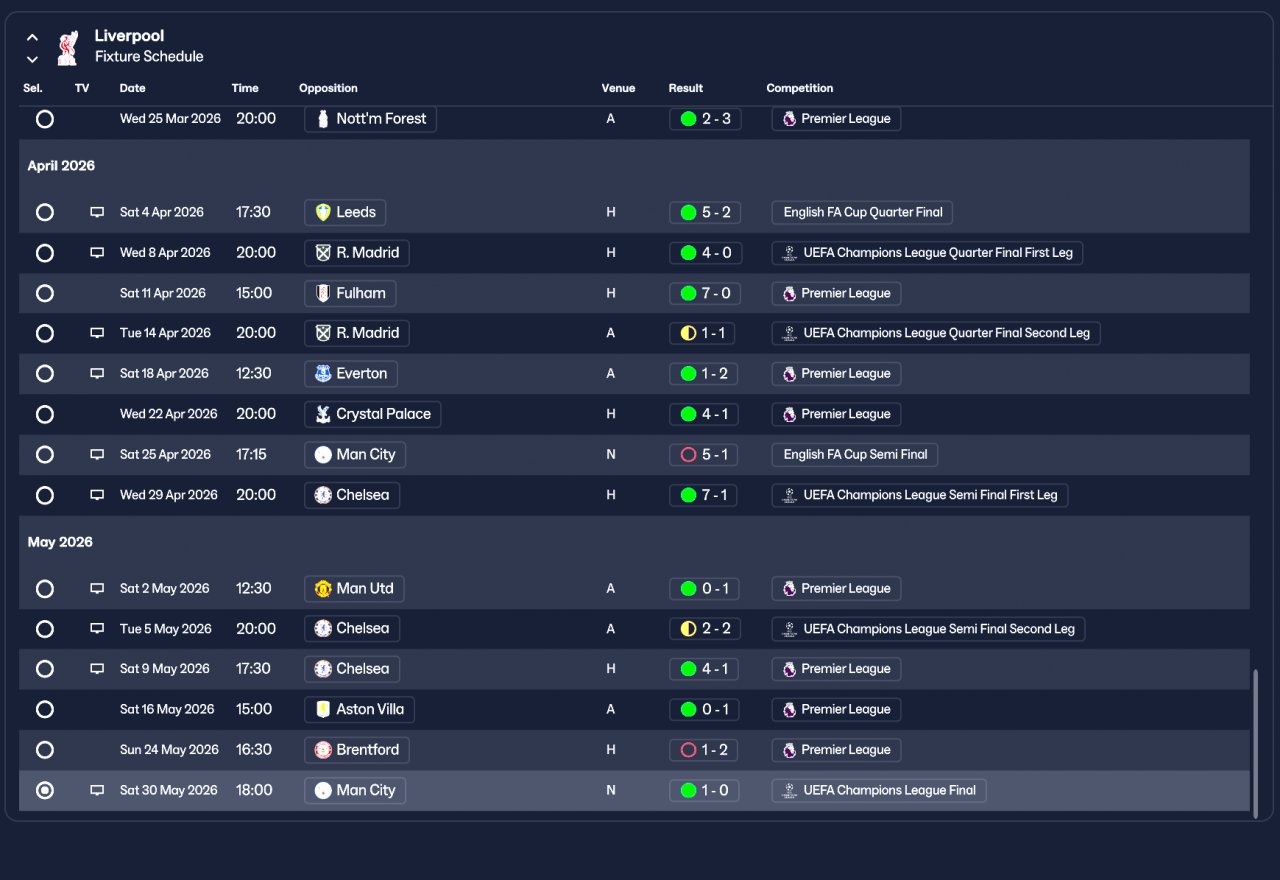Image resolution: width=1280 pixels, height=880 pixels.
Task: Click the TV icon in the Leeds row
Action: pyautogui.click(x=97, y=212)
